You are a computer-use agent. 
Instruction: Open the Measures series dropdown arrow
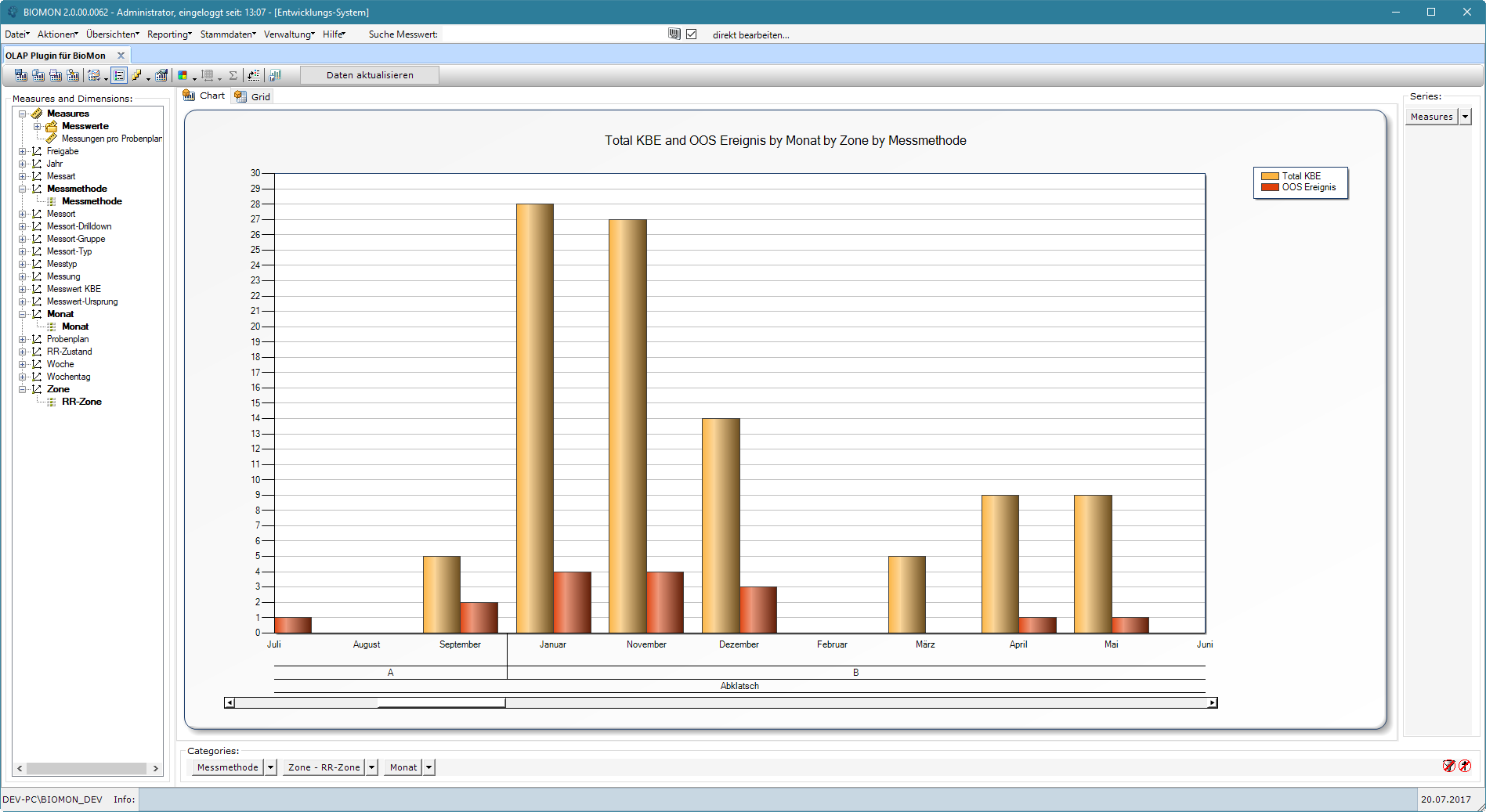(x=1466, y=117)
